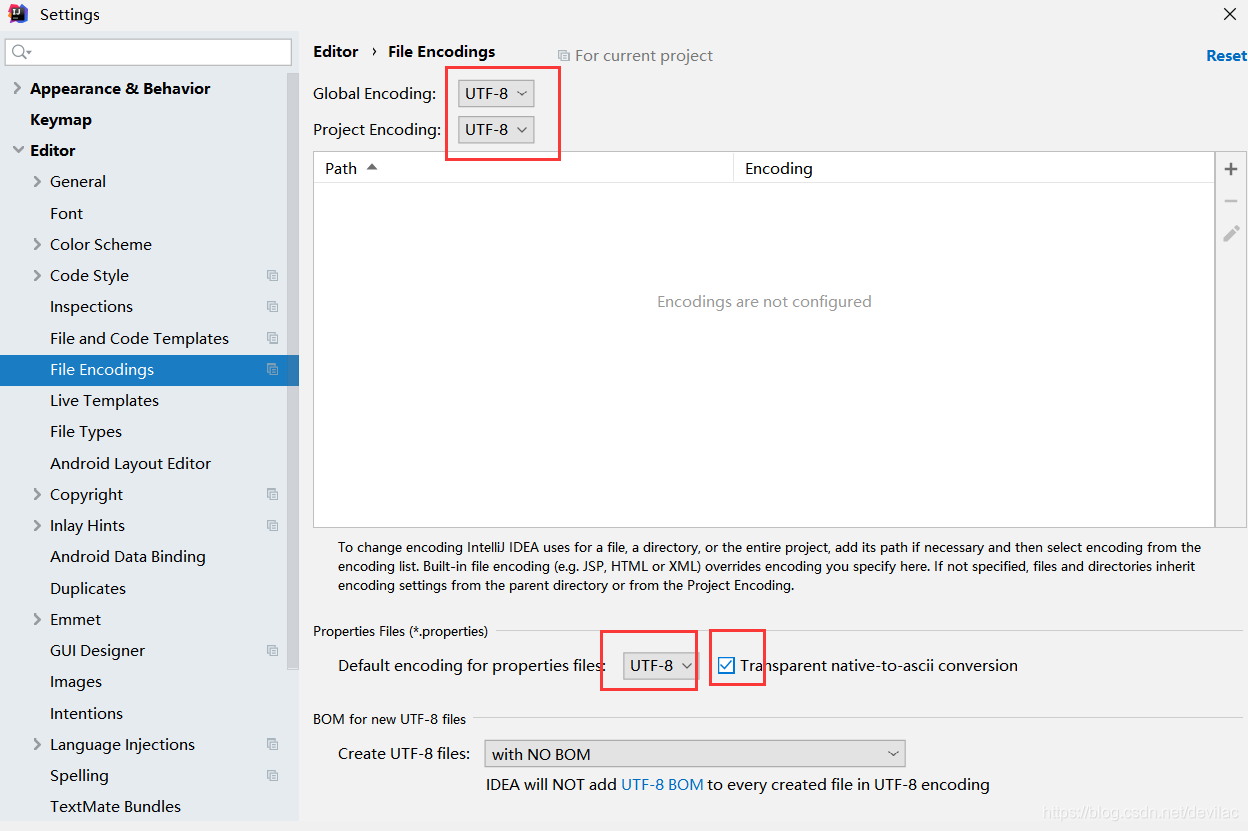The width and height of the screenshot is (1248, 831).
Task: Click project-level icon next to File and Code Templates
Action: (272, 338)
